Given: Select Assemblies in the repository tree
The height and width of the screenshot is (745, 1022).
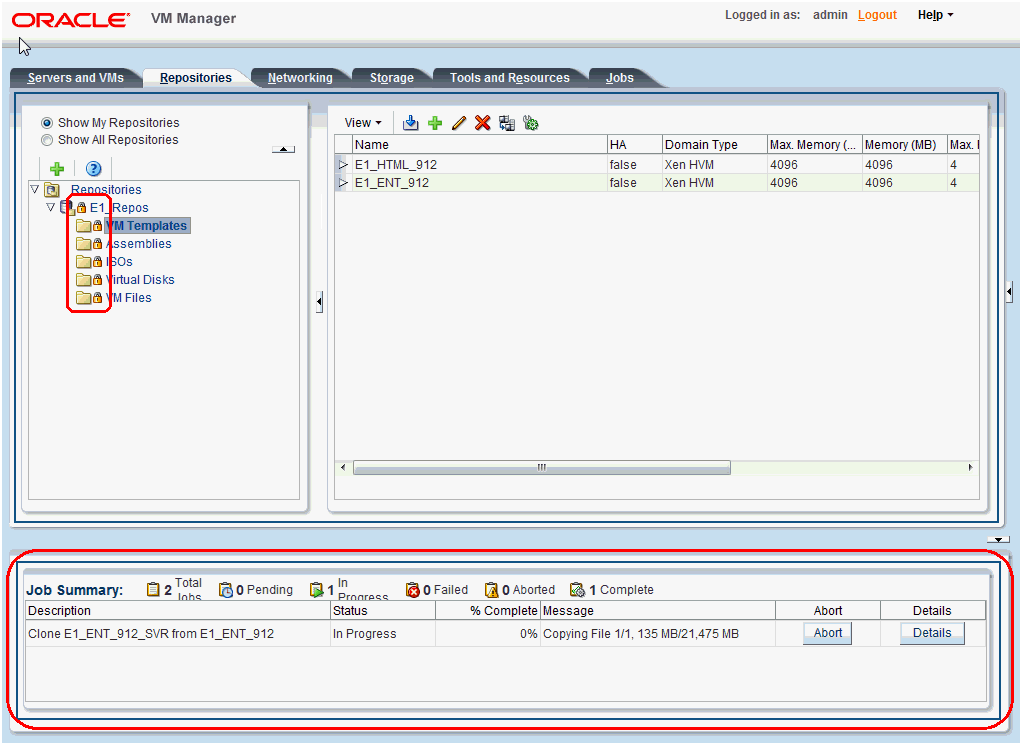Looking at the screenshot, I should click(x=139, y=244).
